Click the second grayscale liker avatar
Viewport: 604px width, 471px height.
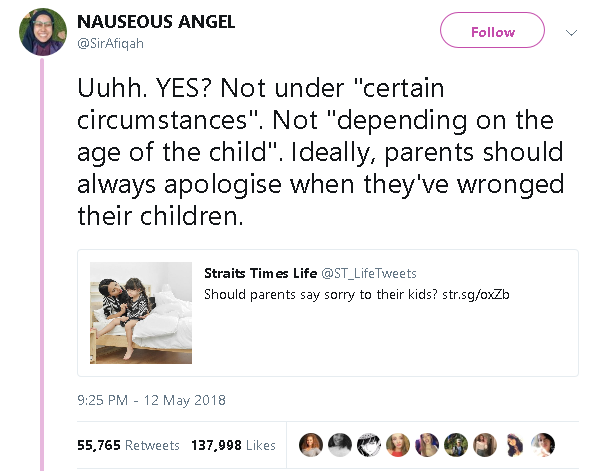(x=340, y=444)
